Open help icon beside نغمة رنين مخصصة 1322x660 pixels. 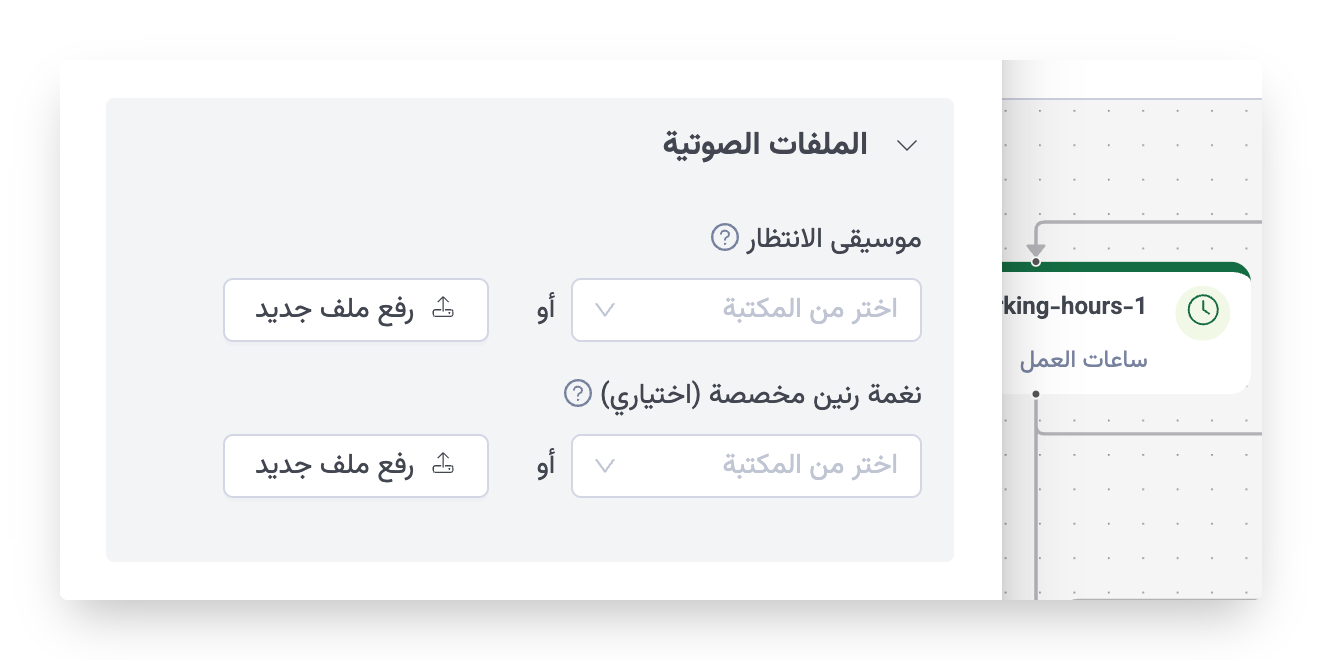[x=578, y=393]
